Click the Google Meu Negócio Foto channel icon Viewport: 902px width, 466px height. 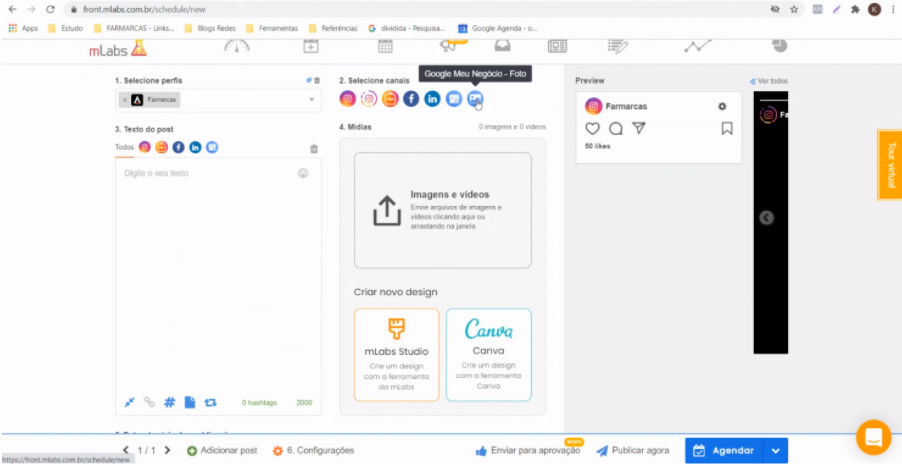pyautogui.click(x=475, y=98)
